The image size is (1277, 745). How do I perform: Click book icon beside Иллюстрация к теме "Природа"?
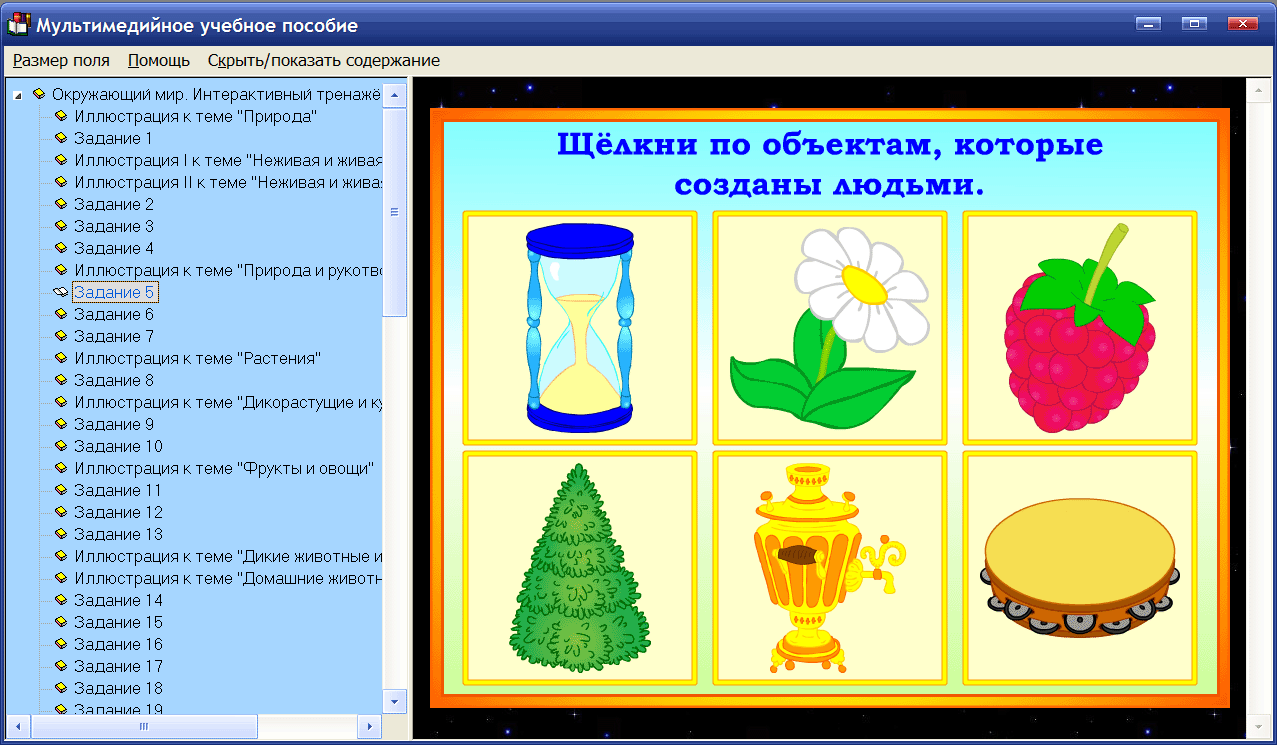(60, 116)
